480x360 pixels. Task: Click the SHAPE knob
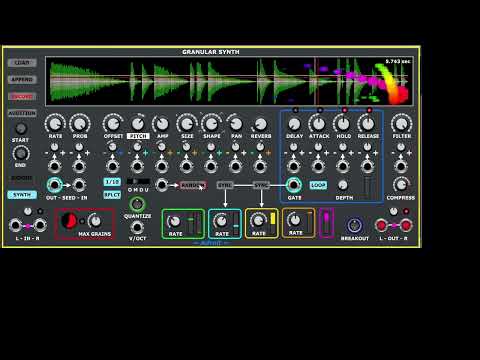[x=212, y=124]
